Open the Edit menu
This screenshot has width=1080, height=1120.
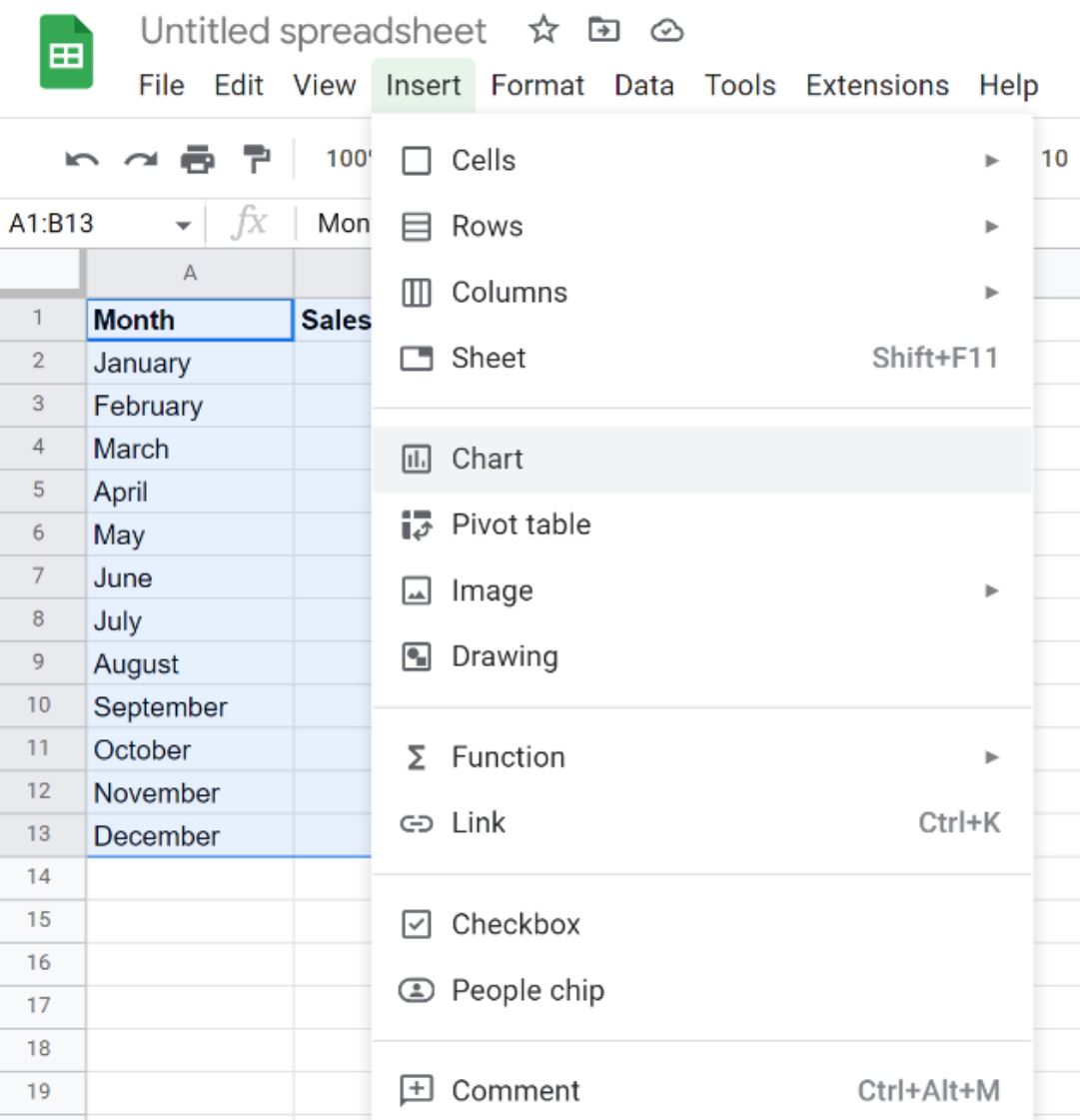point(239,86)
